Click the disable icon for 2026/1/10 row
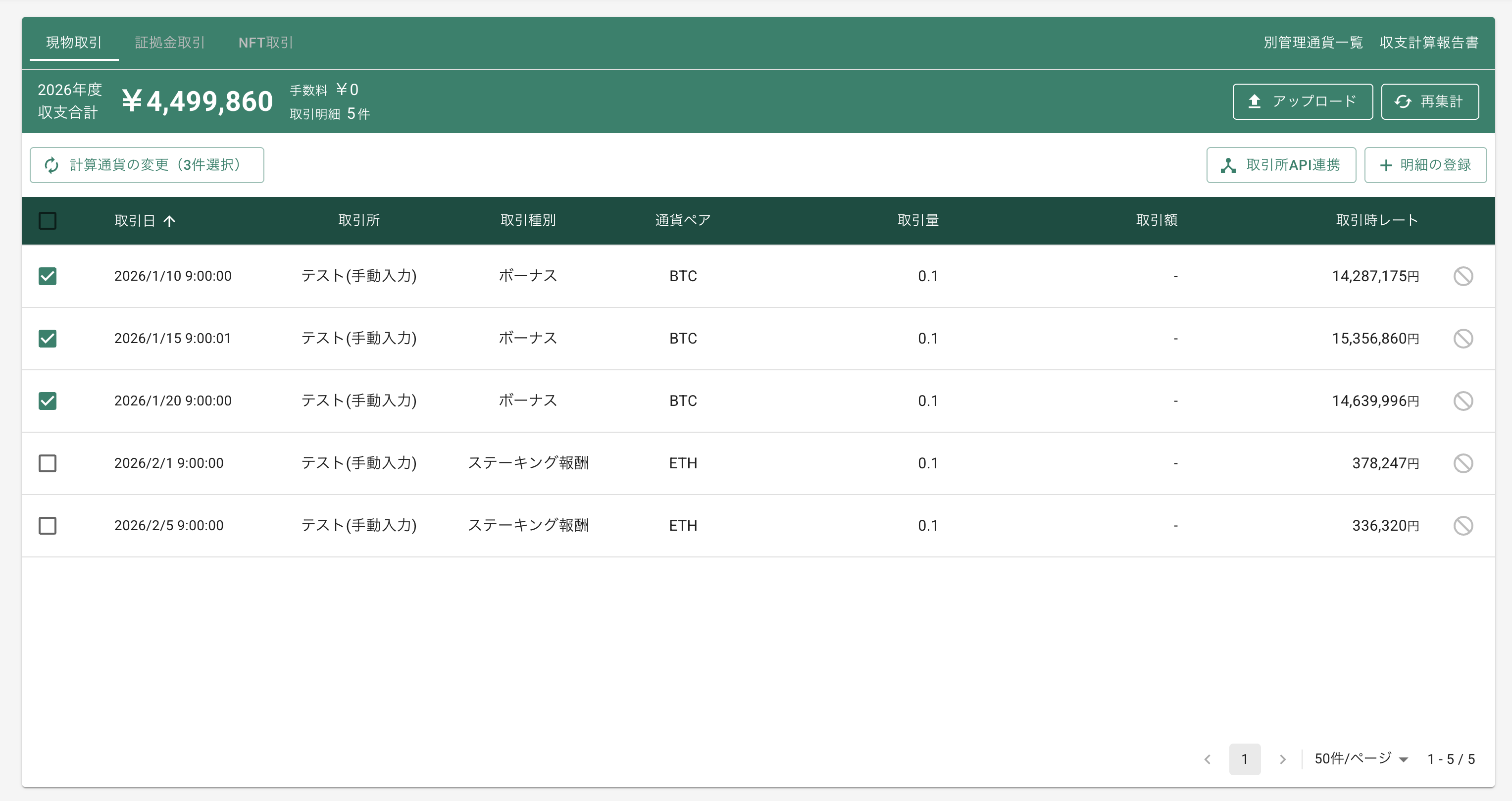The image size is (1512, 801). click(1462, 276)
